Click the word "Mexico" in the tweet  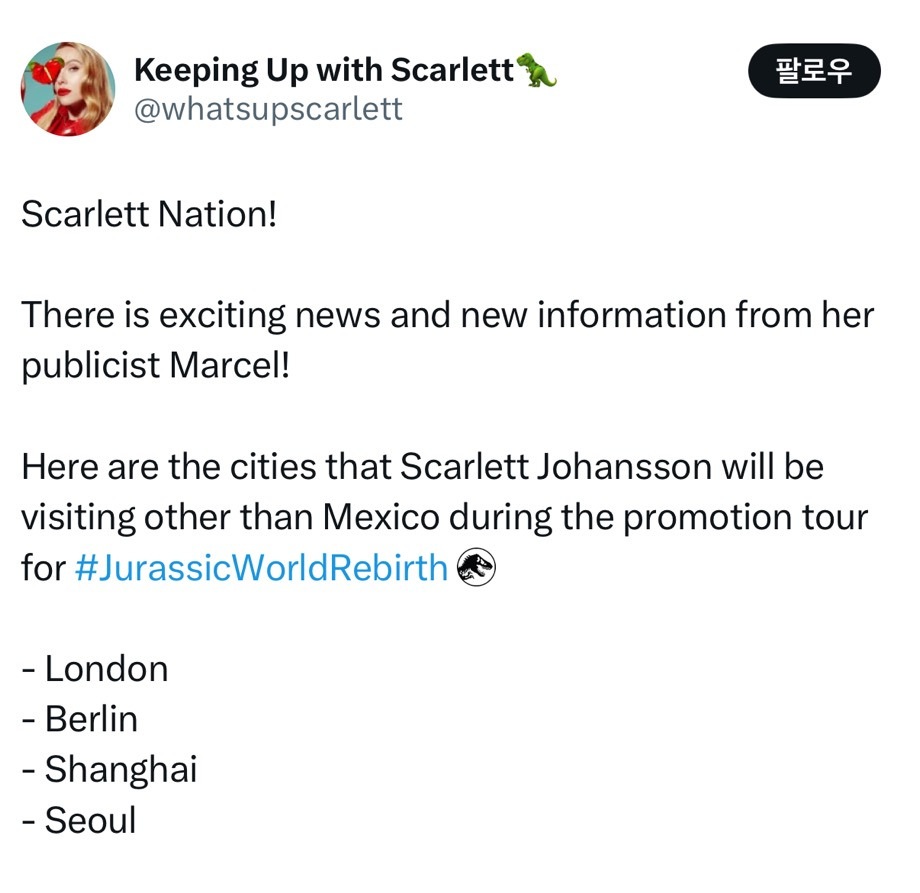click(381, 518)
